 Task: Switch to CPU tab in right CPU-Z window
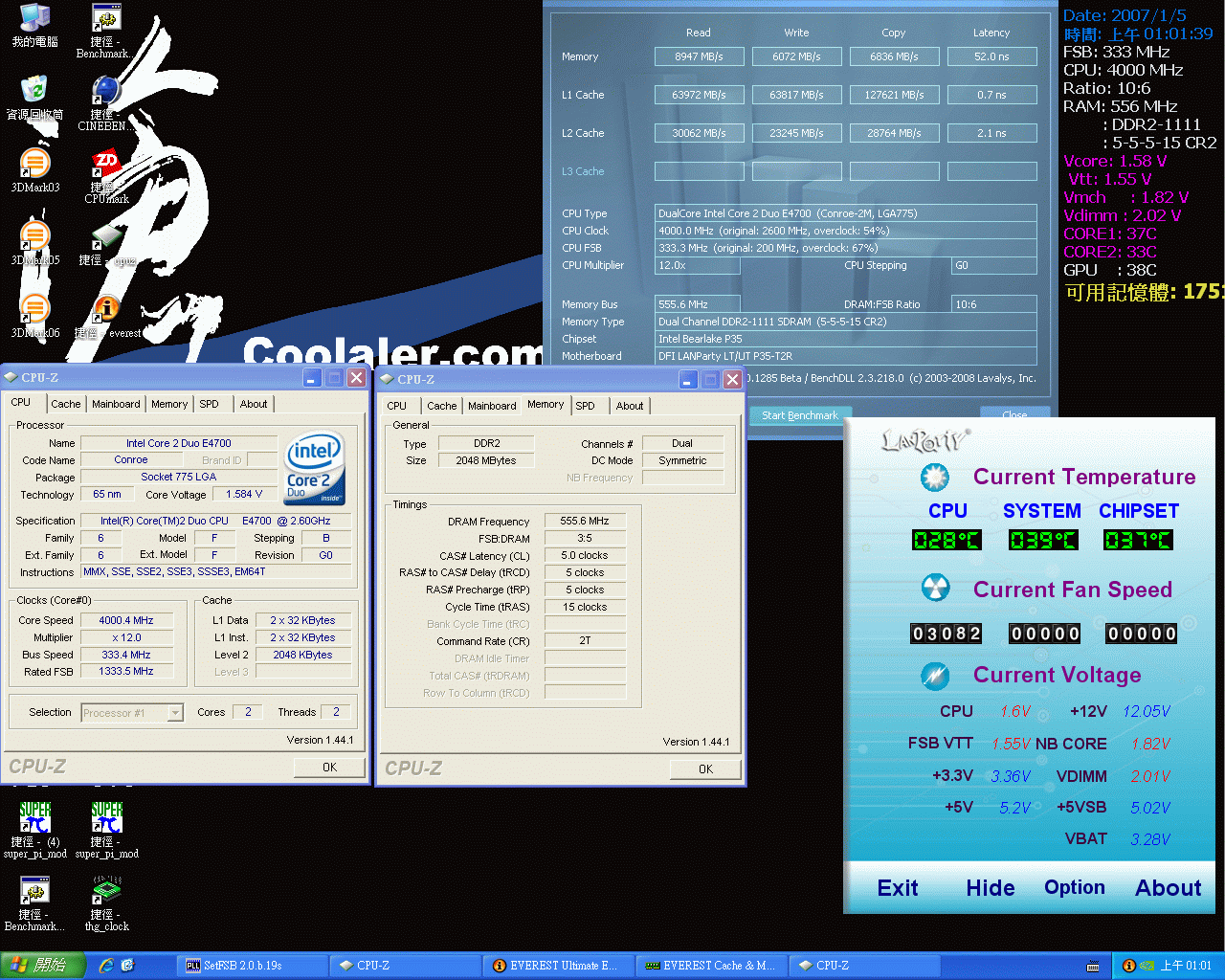pos(396,406)
